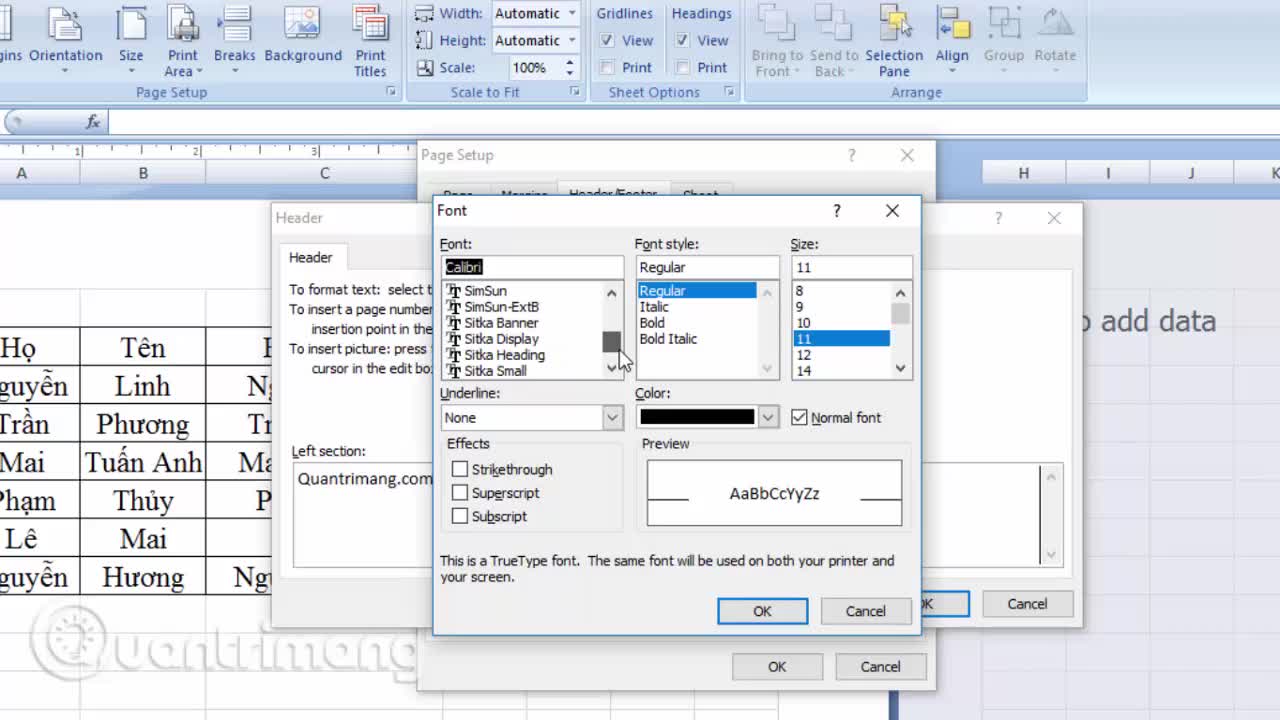Select the Sitka Small font
Screen dimensions: 1280x720
point(495,371)
